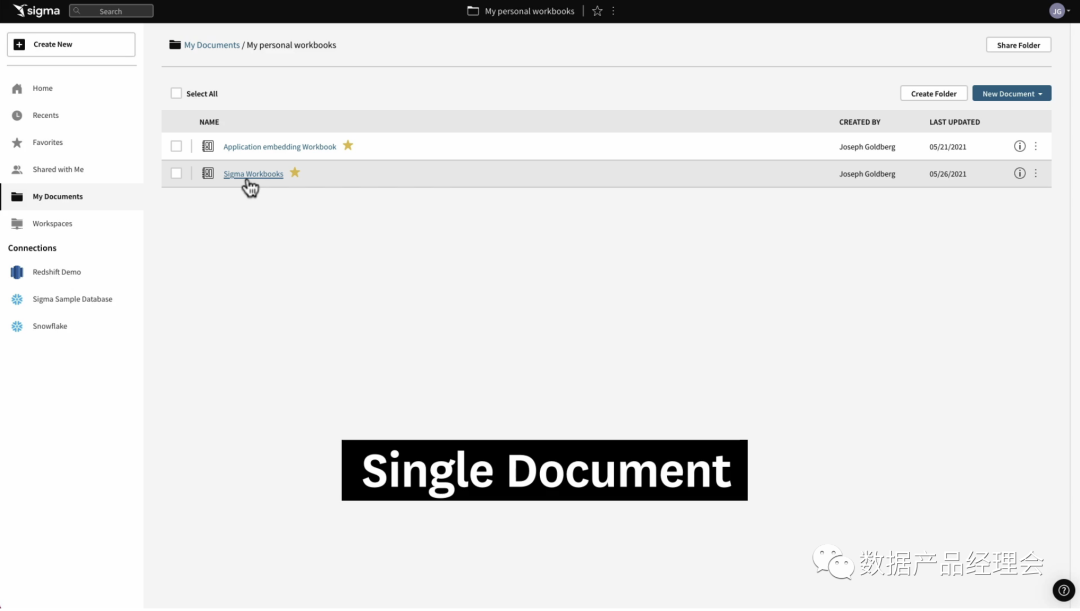Click the Sigma Sample Database snowflake icon
This screenshot has height=611, width=1080.
pos(17,299)
